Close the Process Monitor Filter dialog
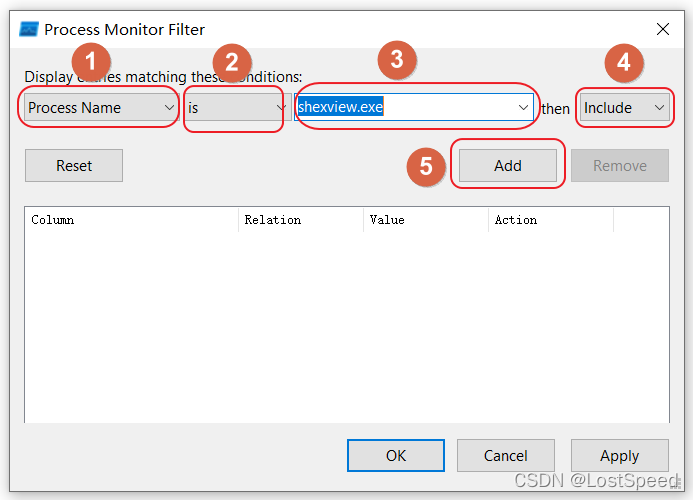 point(663,29)
